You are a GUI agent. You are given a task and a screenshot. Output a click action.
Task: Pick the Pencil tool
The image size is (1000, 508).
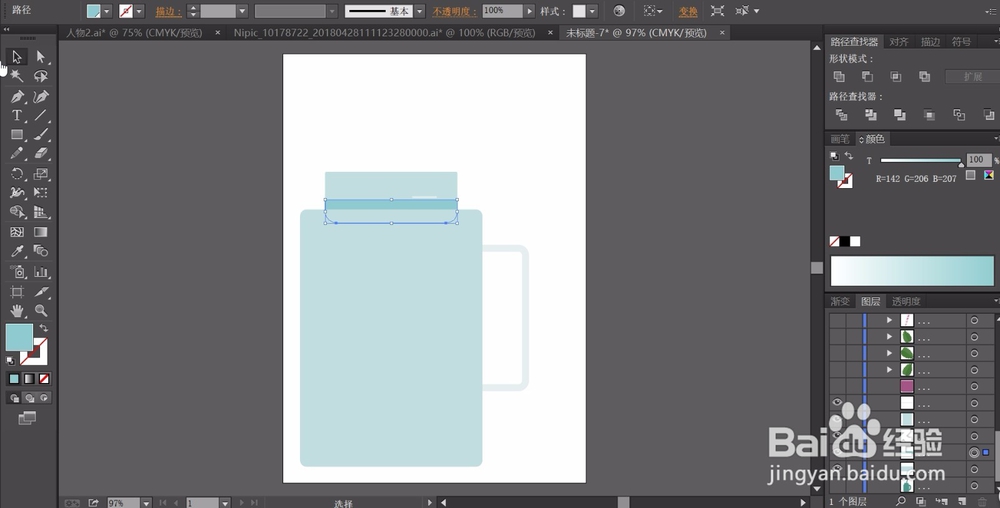tap(17, 154)
